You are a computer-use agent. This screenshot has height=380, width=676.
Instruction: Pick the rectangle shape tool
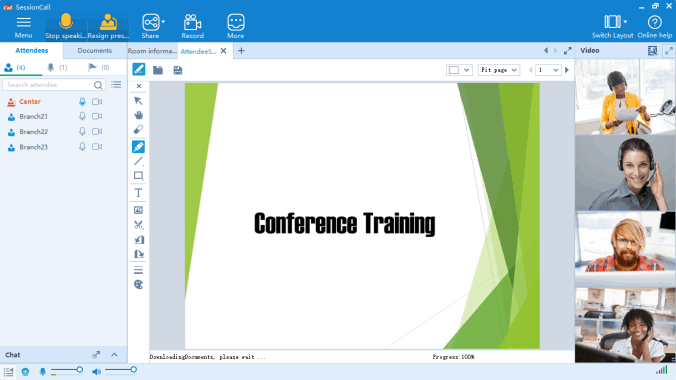coord(138,176)
